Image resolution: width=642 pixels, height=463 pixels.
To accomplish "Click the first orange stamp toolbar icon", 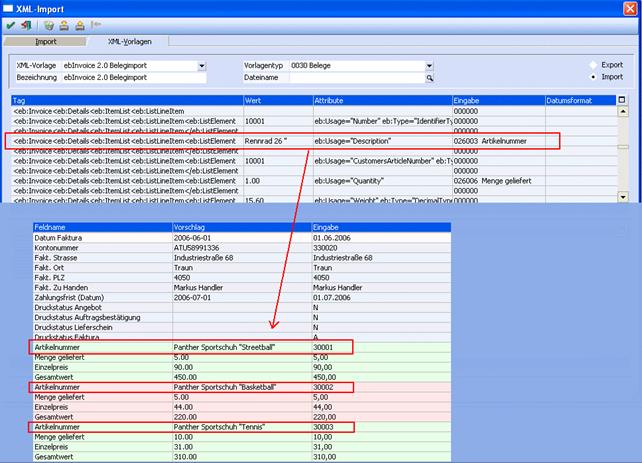I will (64, 26).
